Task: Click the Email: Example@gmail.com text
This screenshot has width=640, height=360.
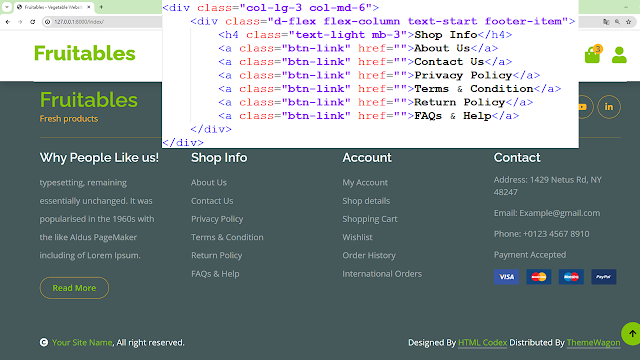Action: (547, 213)
